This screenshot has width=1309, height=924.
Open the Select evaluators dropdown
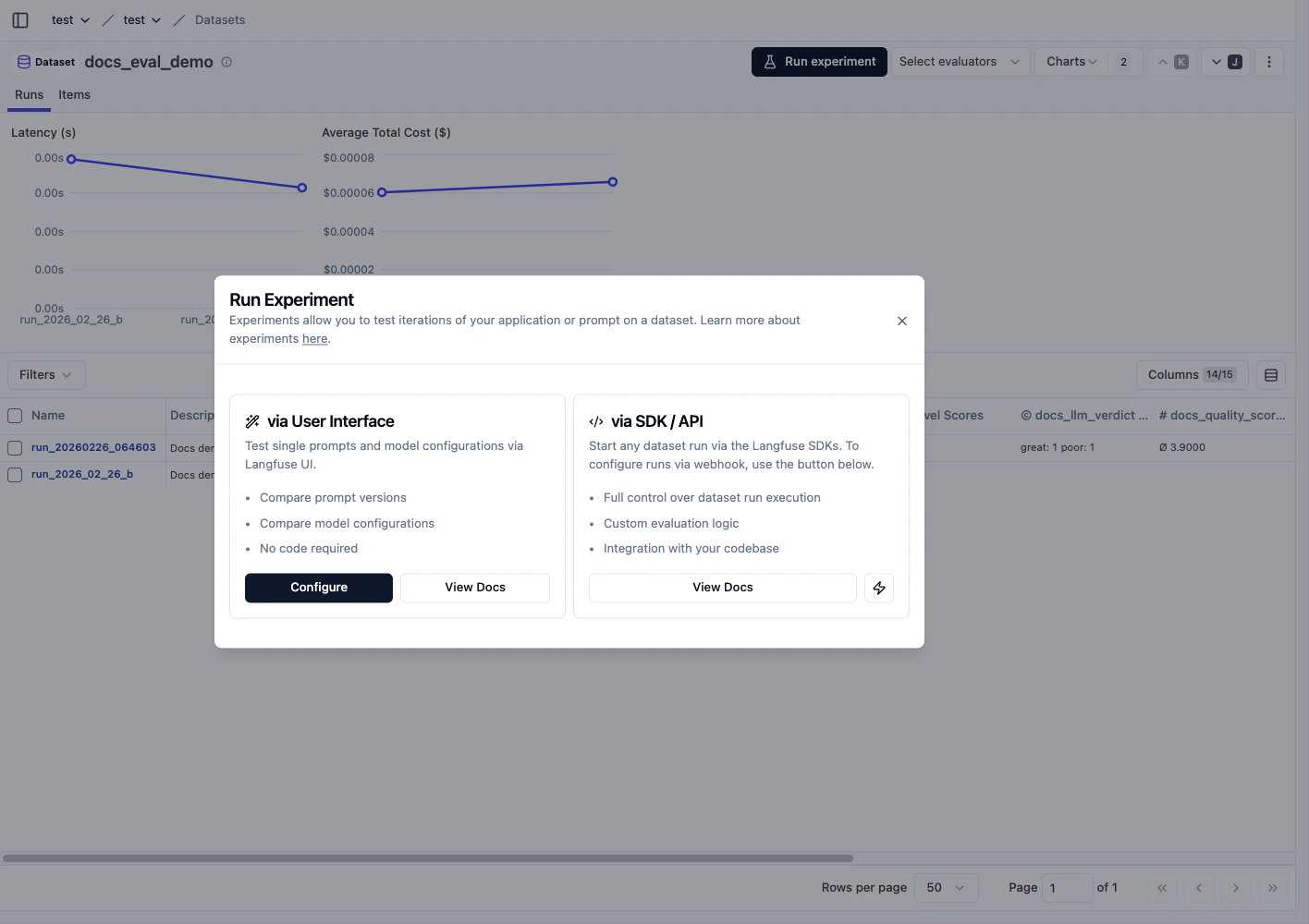click(959, 61)
